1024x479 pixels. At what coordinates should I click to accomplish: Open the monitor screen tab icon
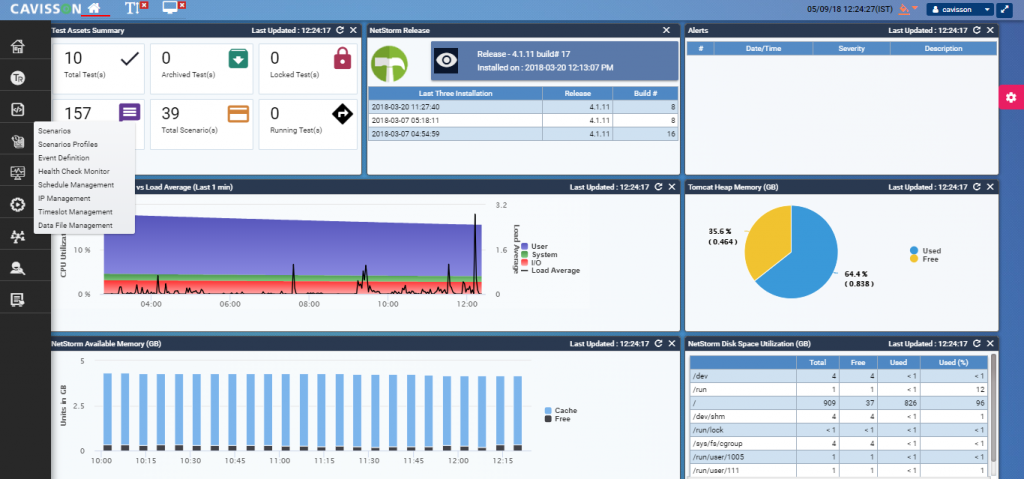click(170, 8)
